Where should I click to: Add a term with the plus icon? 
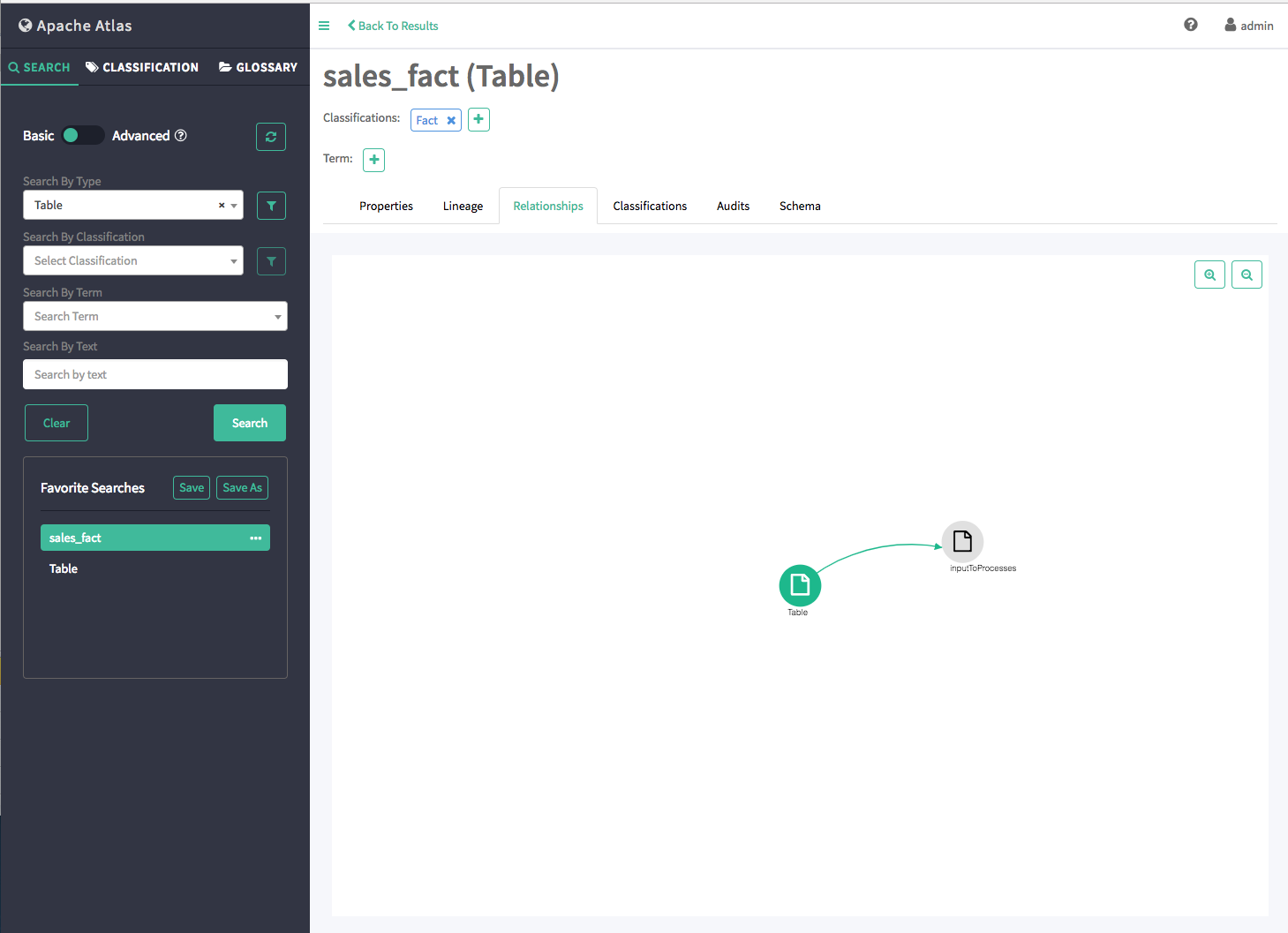[x=374, y=160]
